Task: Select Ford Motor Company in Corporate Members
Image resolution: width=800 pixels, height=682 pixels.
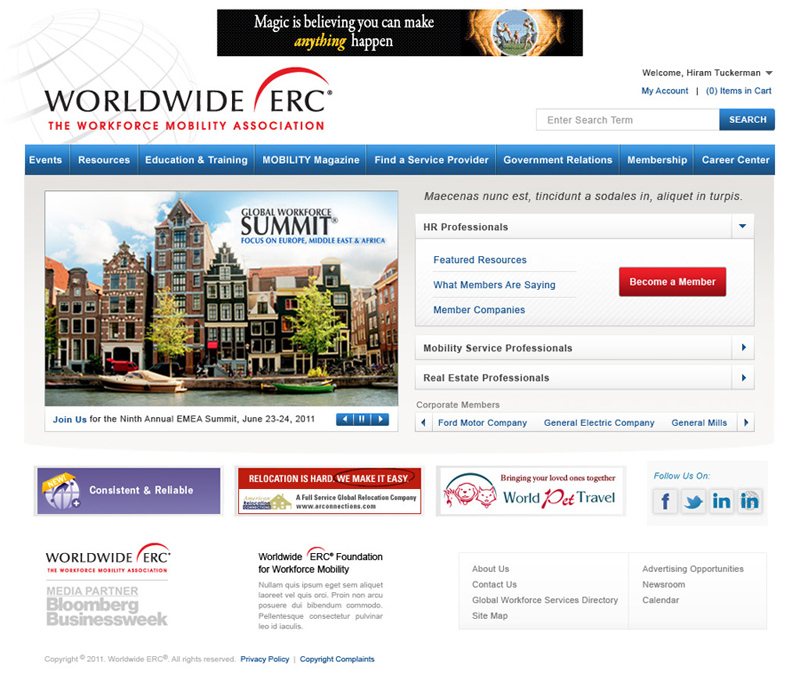Action: tap(483, 422)
